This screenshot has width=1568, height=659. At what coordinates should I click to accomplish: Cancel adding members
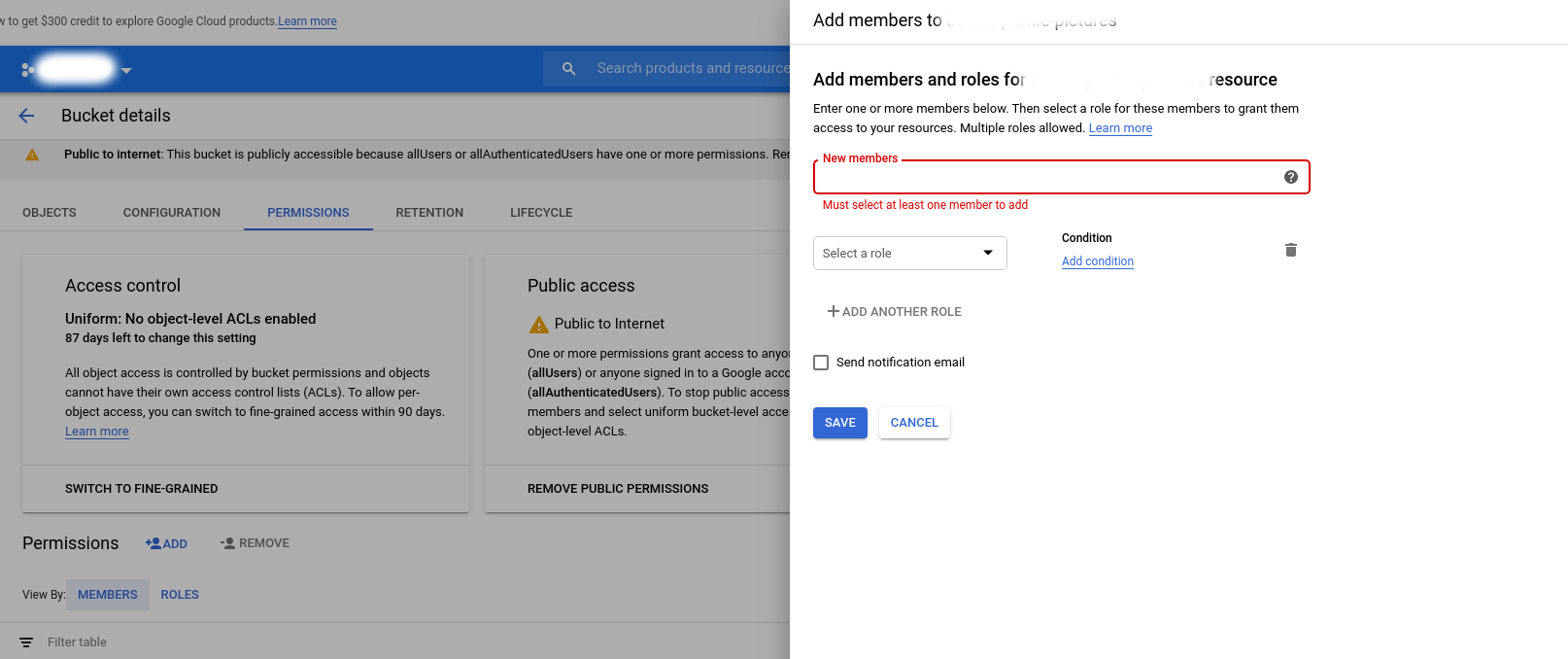tap(914, 423)
